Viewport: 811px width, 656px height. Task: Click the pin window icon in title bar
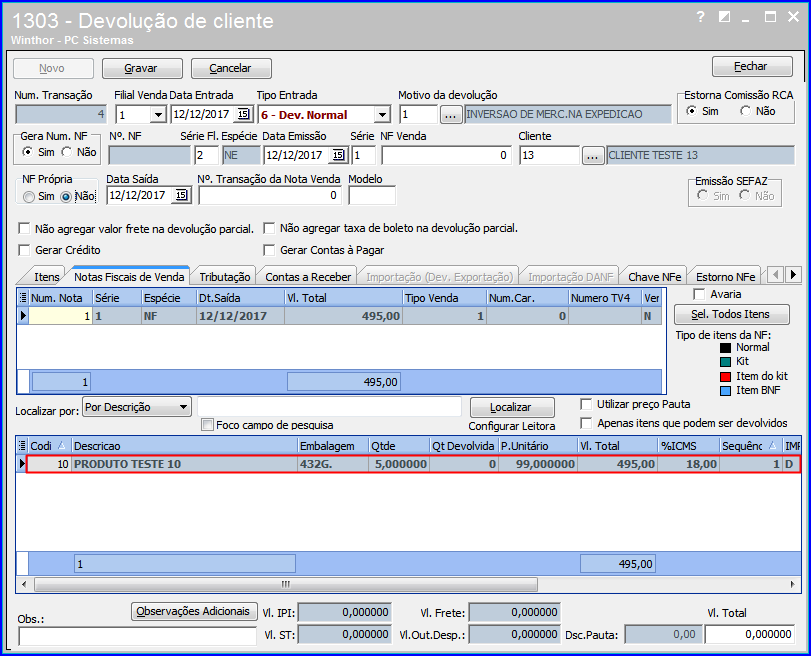[724, 17]
